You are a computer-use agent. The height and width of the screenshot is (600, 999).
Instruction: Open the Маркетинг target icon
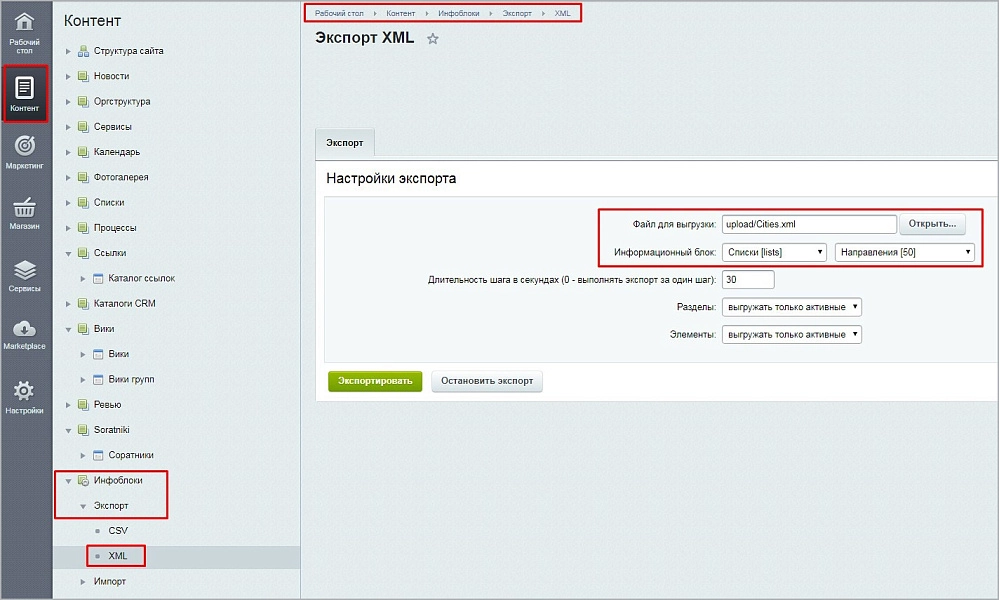pyautogui.click(x=24, y=146)
